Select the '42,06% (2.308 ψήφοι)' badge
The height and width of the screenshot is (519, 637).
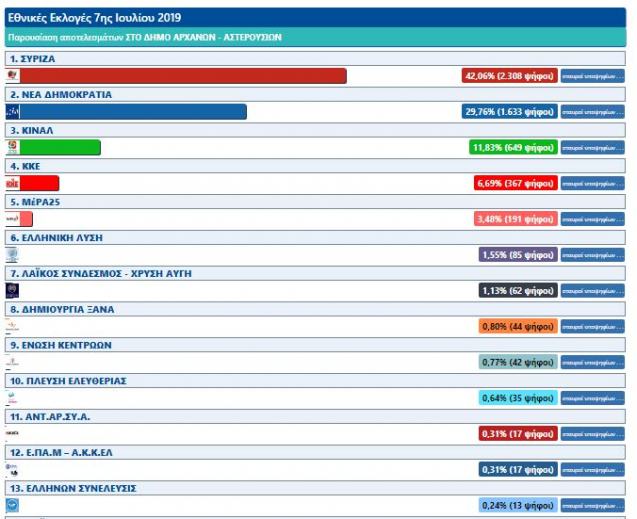[x=509, y=76]
